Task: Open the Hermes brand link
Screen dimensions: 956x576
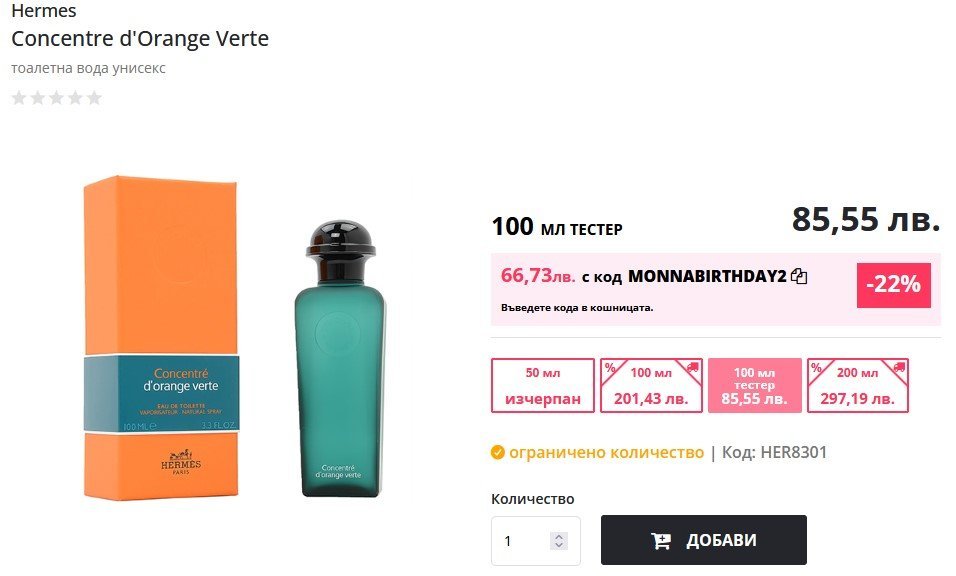Action: (x=43, y=11)
